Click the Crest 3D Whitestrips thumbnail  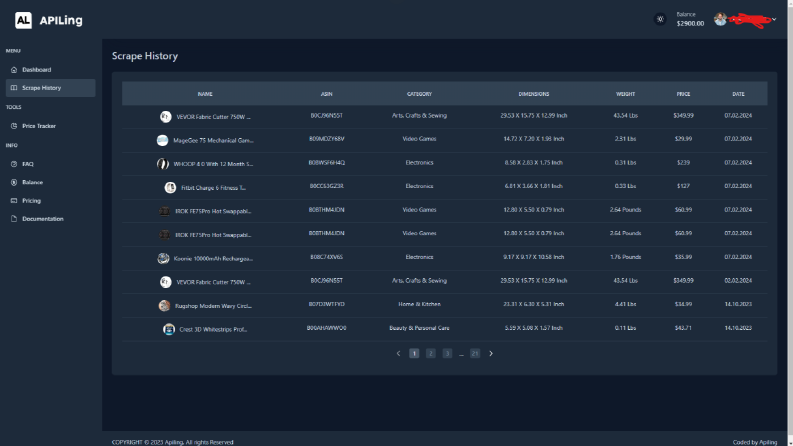pos(169,329)
